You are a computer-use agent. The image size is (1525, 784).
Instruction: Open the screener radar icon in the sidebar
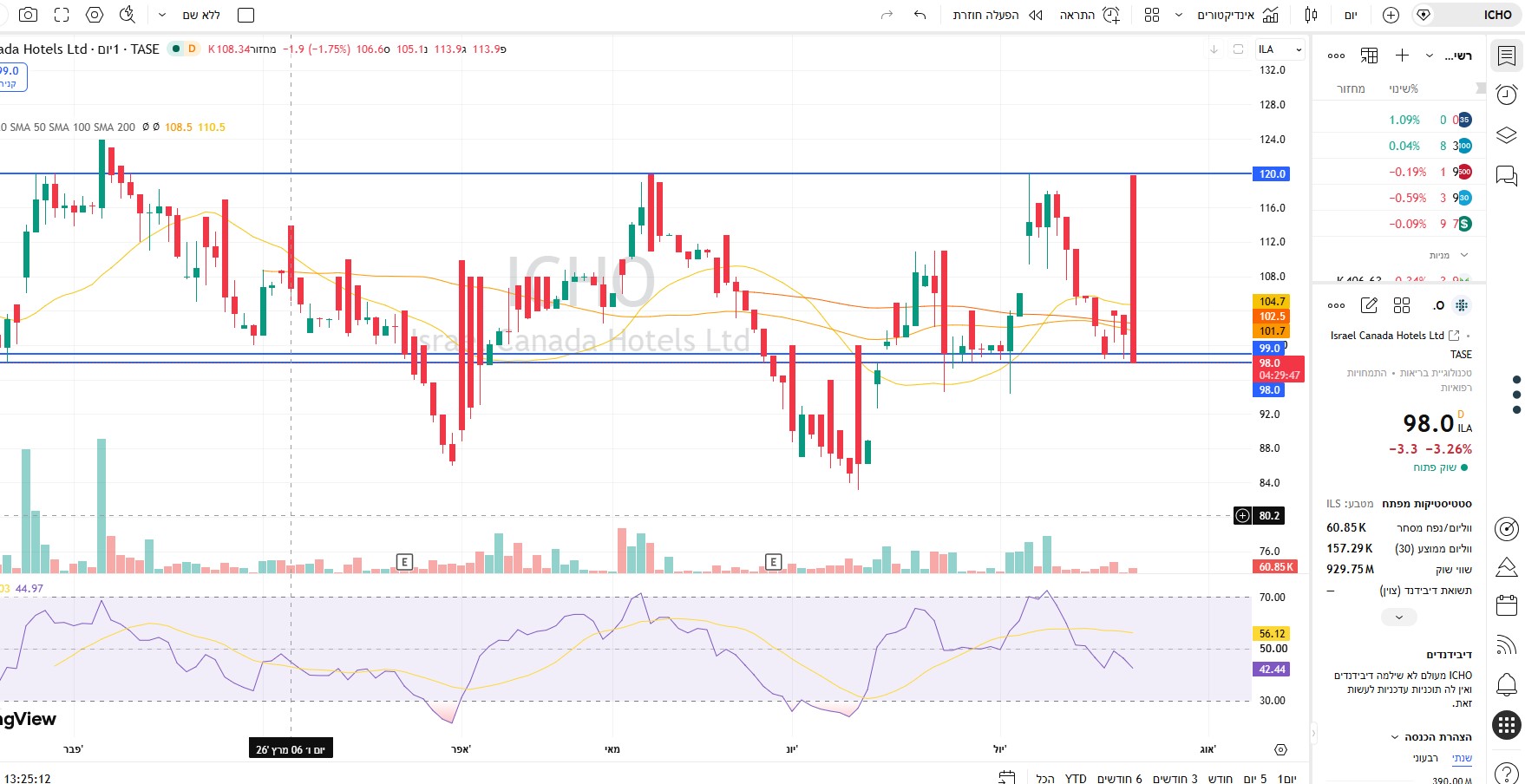[1507, 528]
